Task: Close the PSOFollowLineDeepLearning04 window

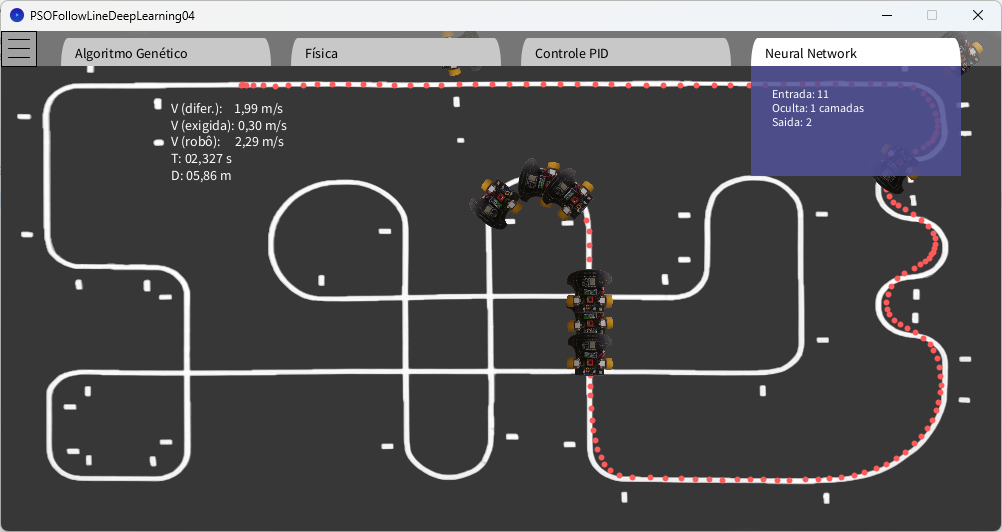Action: pyautogui.click(x=978, y=15)
